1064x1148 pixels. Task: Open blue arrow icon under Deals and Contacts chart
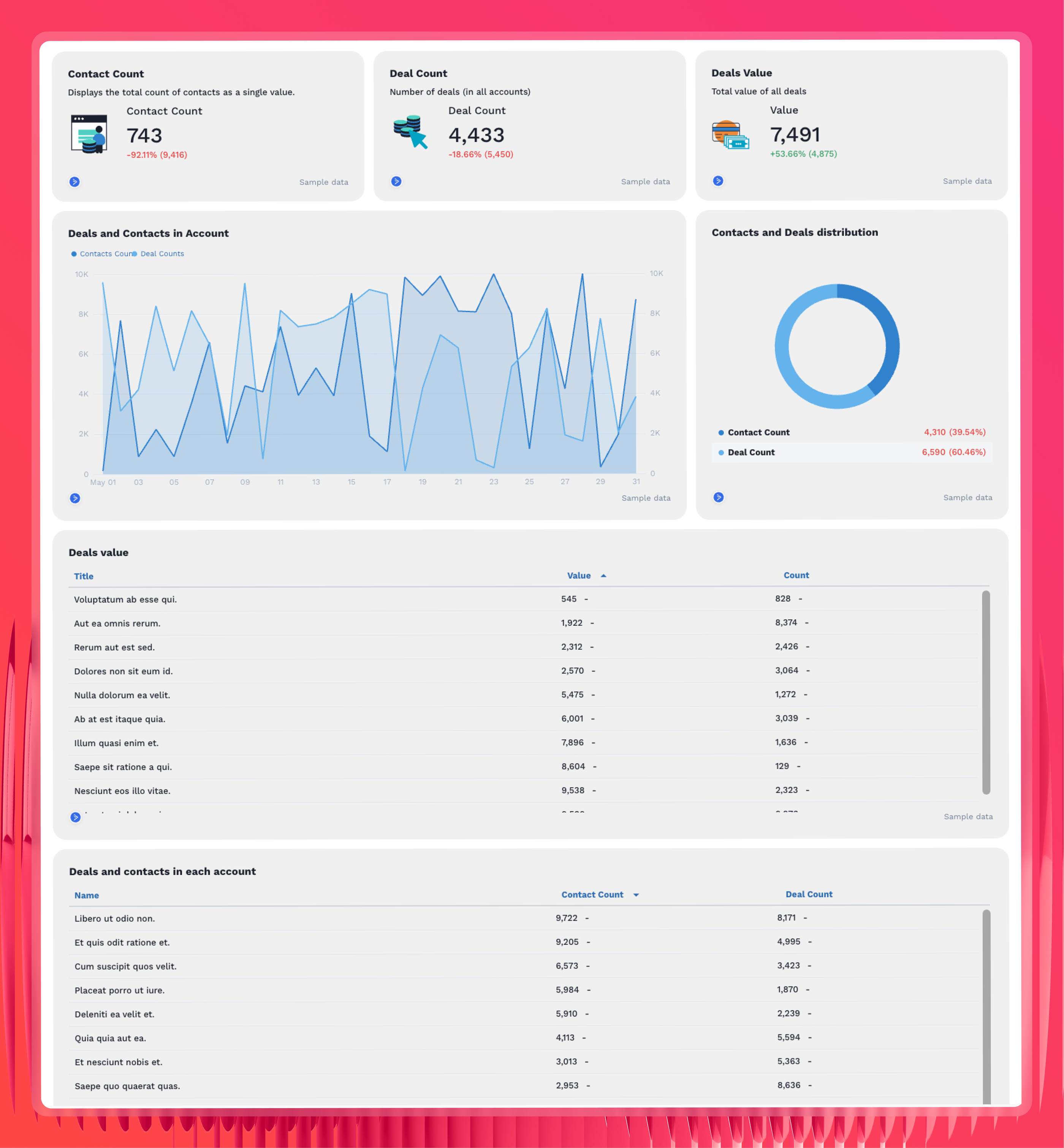75,498
